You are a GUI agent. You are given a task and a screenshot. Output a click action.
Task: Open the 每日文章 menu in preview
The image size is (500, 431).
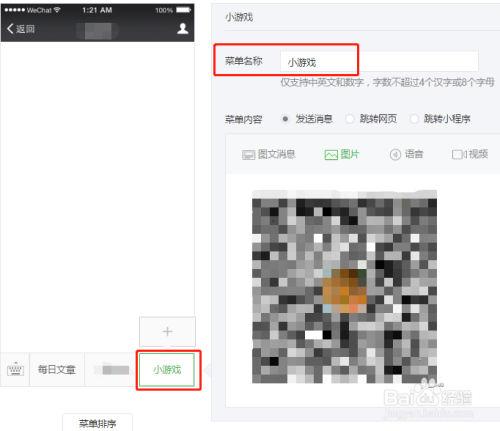pyautogui.click(x=57, y=369)
